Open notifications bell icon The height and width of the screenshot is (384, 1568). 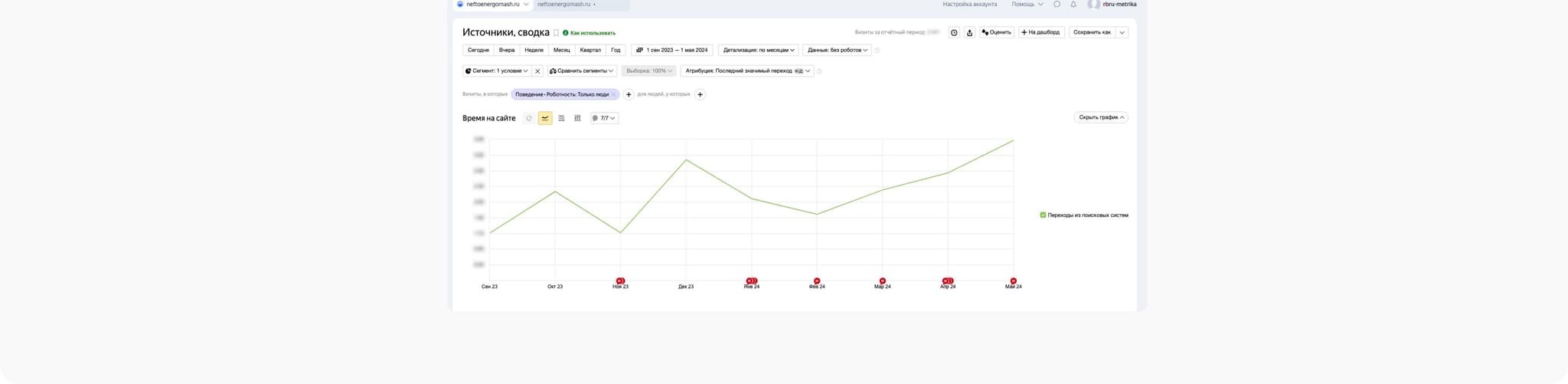pyautogui.click(x=1073, y=5)
